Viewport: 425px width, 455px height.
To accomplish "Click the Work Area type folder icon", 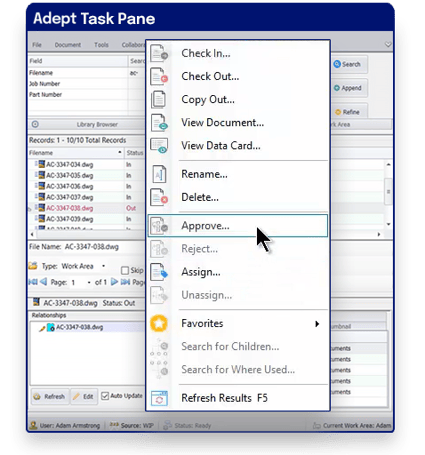I will click(x=33, y=266).
